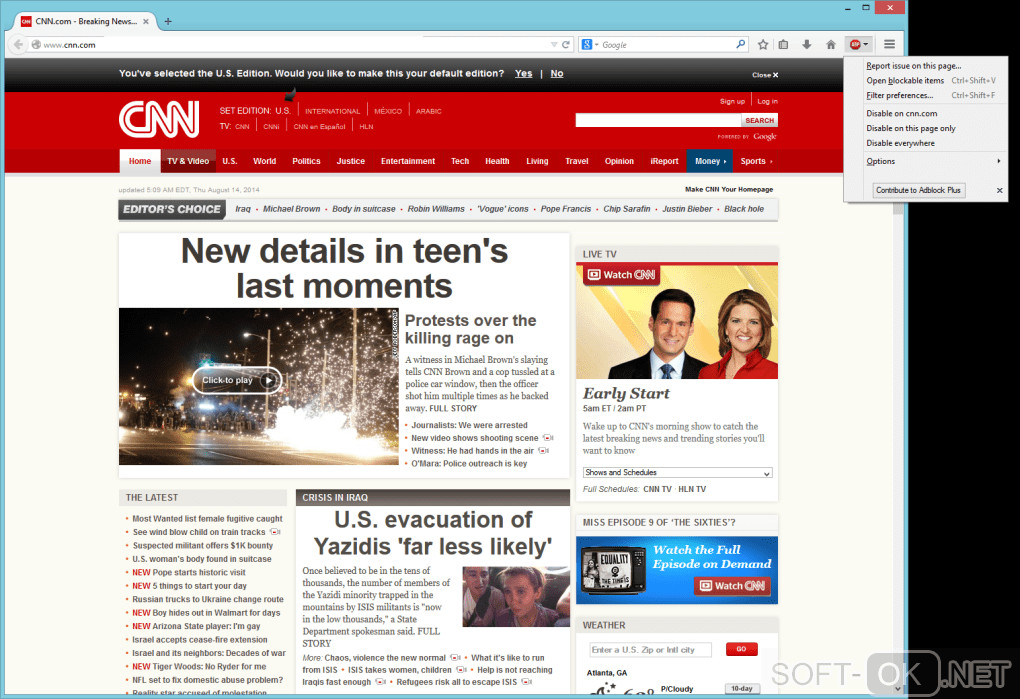
Task: Expand the Options submenu in Adblock menu
Action: (x=933, y=161)
